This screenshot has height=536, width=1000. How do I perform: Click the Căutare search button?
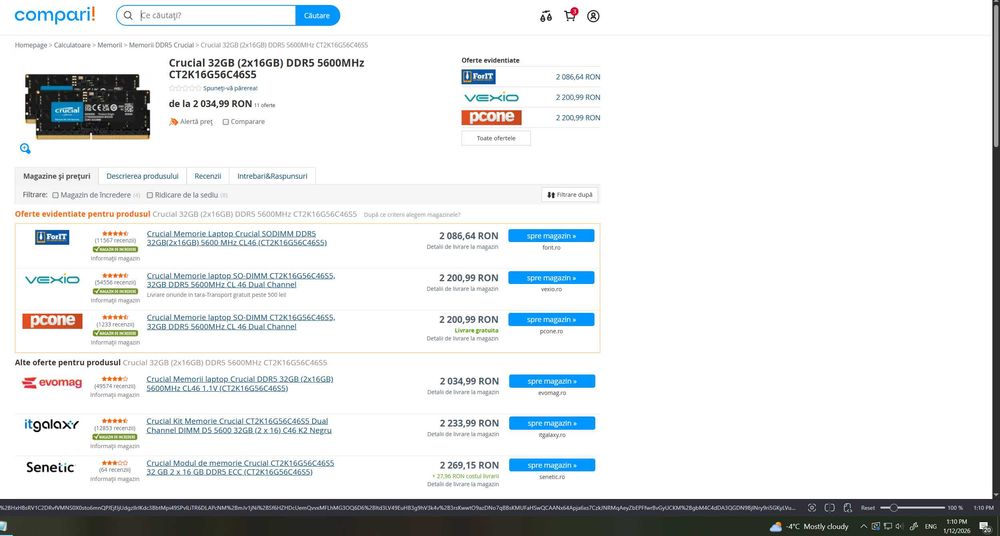click(317, 15)
